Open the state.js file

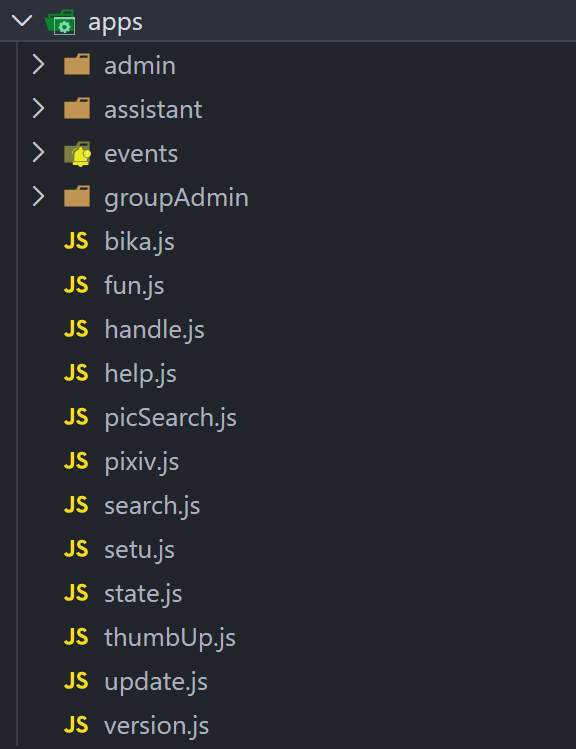(x=143, y=593)
